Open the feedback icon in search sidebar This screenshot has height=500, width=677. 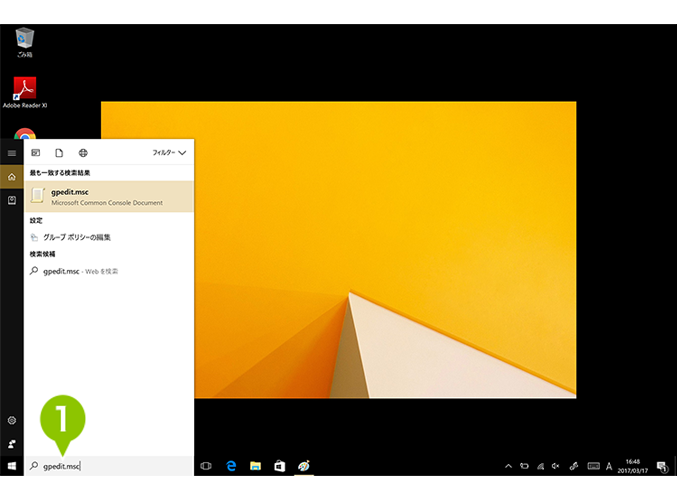click(x=12, y=444)
